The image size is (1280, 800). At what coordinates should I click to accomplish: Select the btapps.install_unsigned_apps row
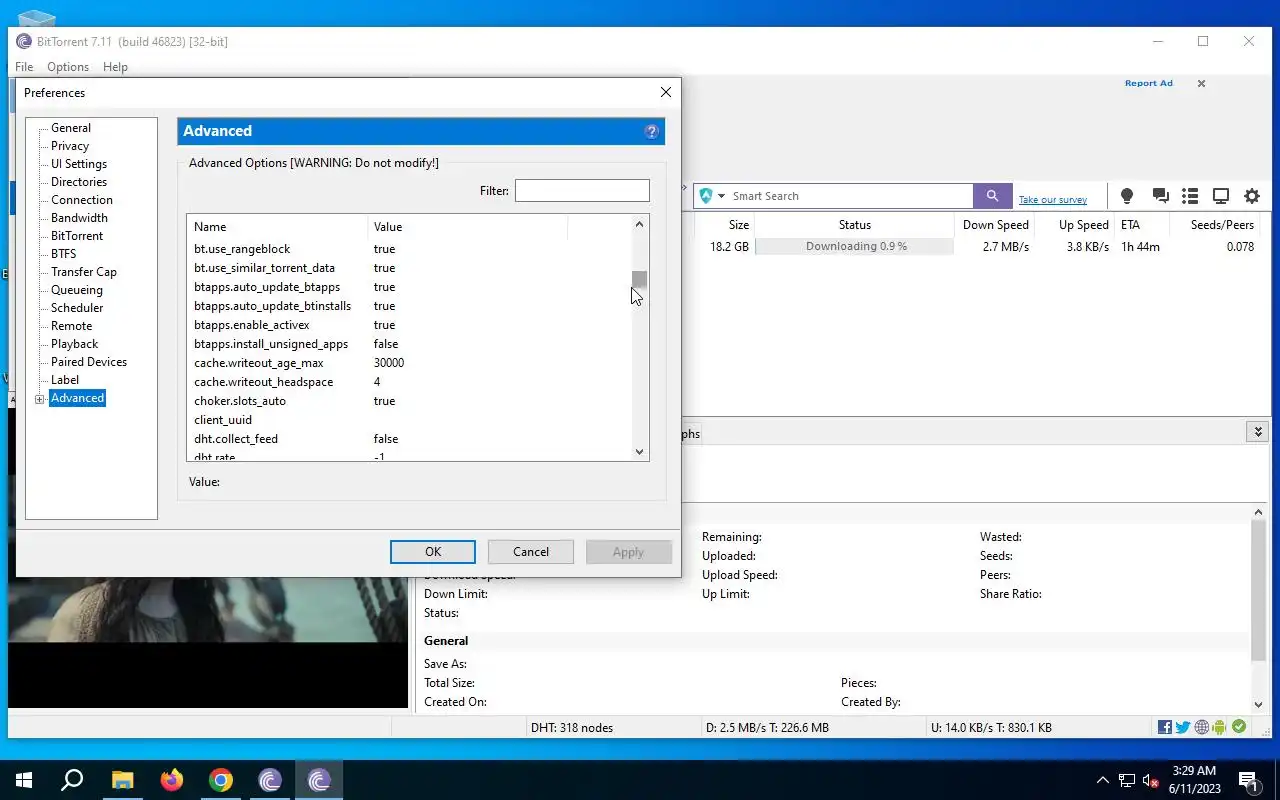tap(409, 344)
